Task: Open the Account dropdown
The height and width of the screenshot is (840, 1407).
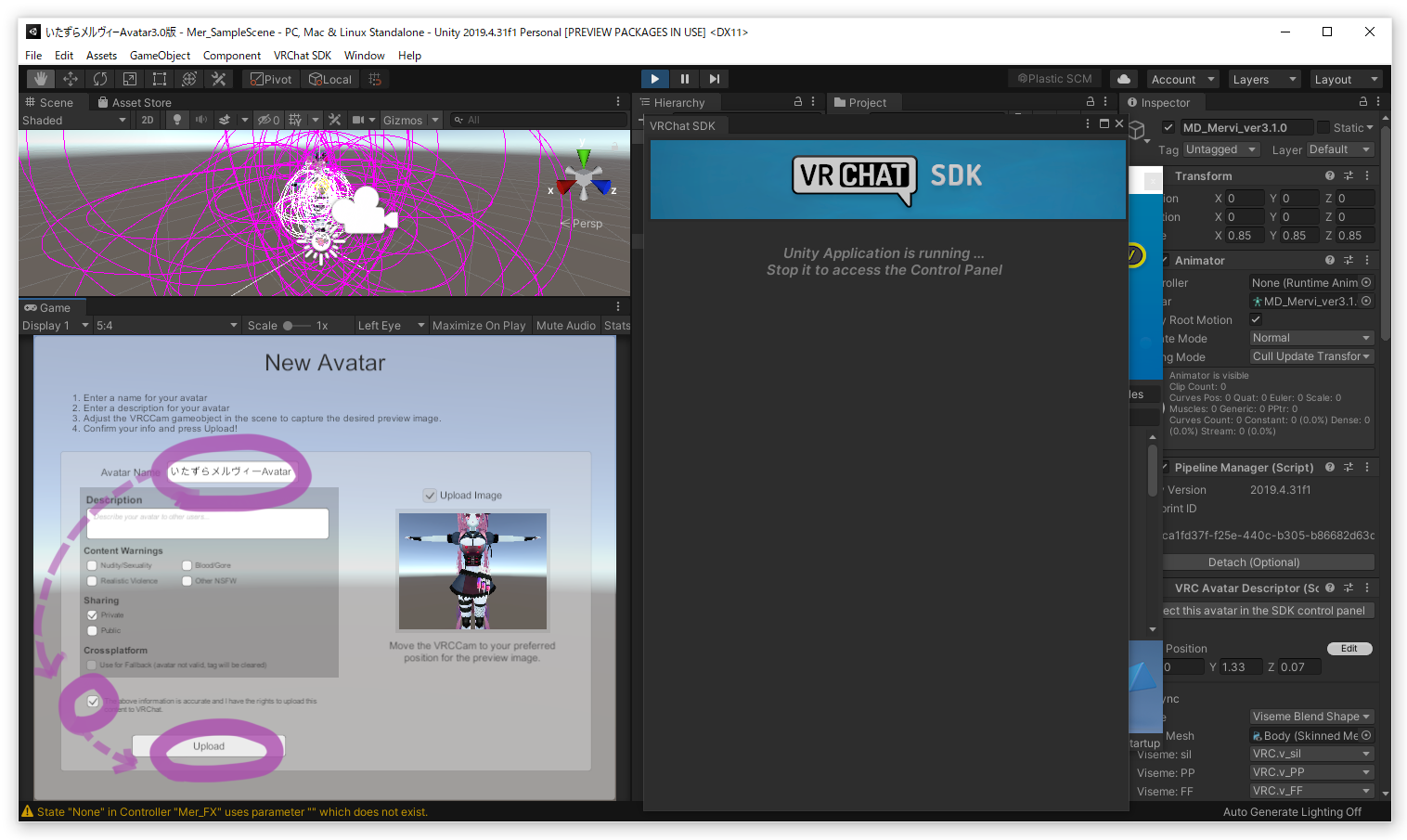Action: (x=1182, y=79)
